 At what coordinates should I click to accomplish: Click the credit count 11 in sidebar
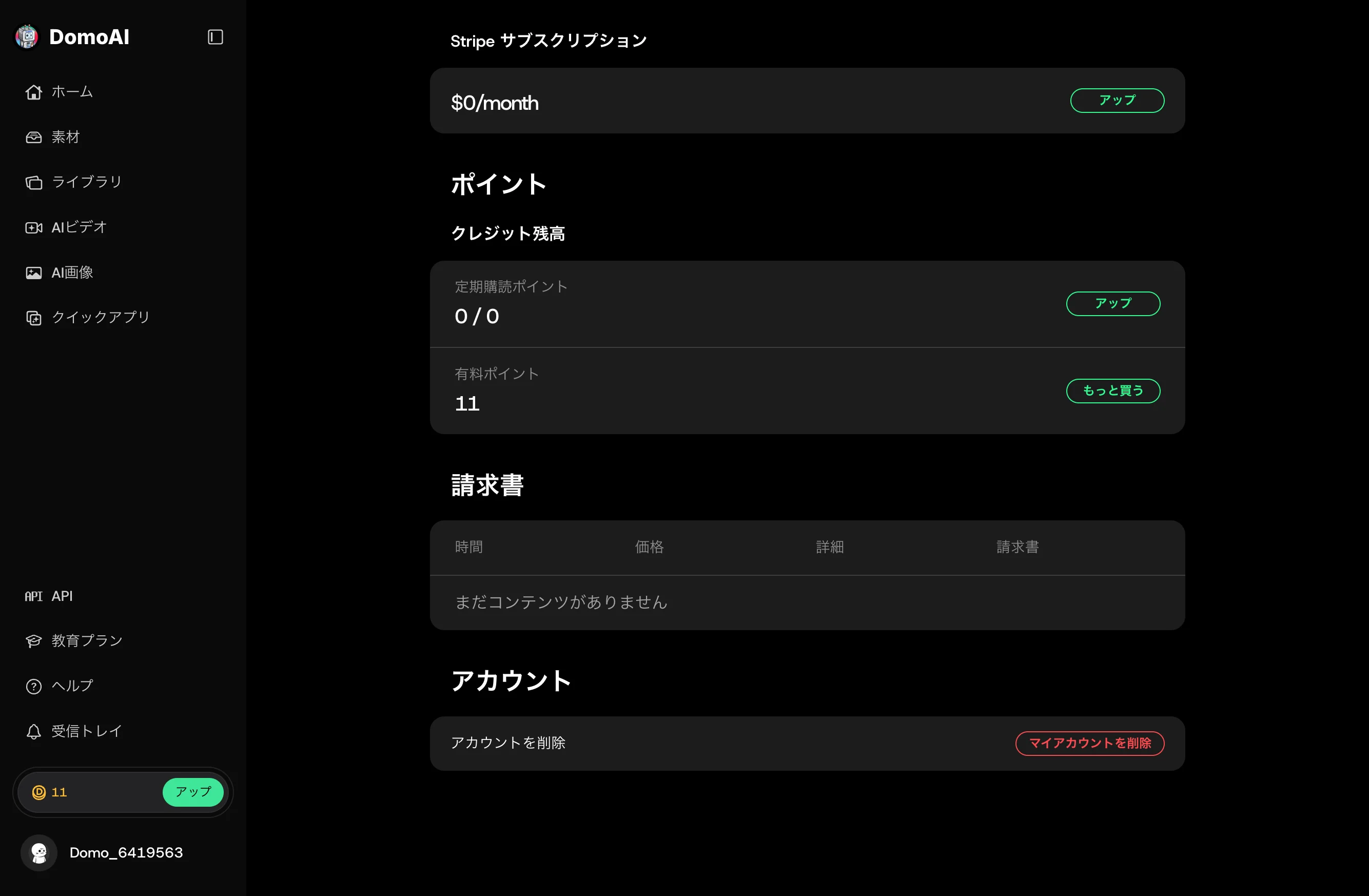click(x=59, y=792)
